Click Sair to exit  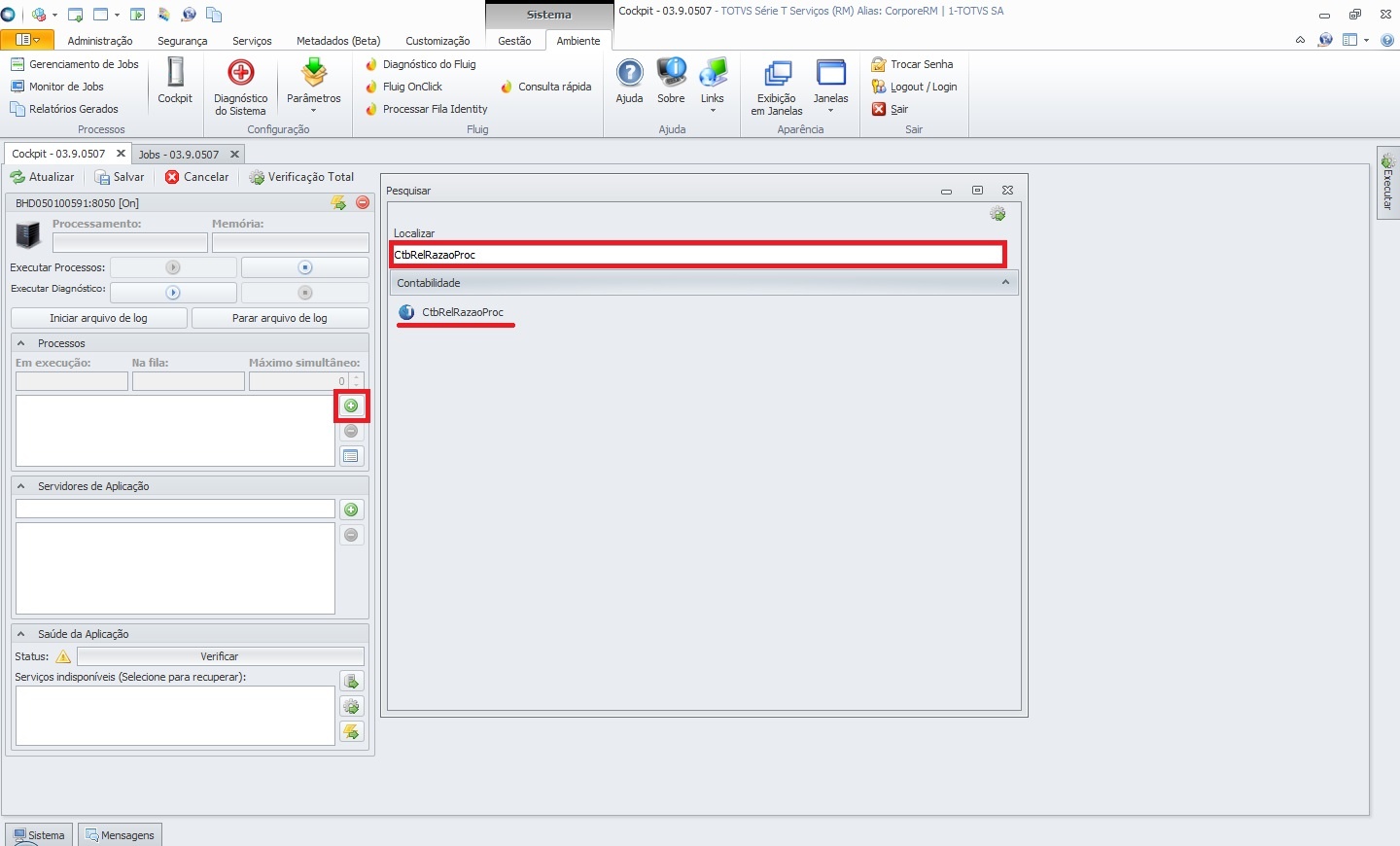[x=890, y=109]
